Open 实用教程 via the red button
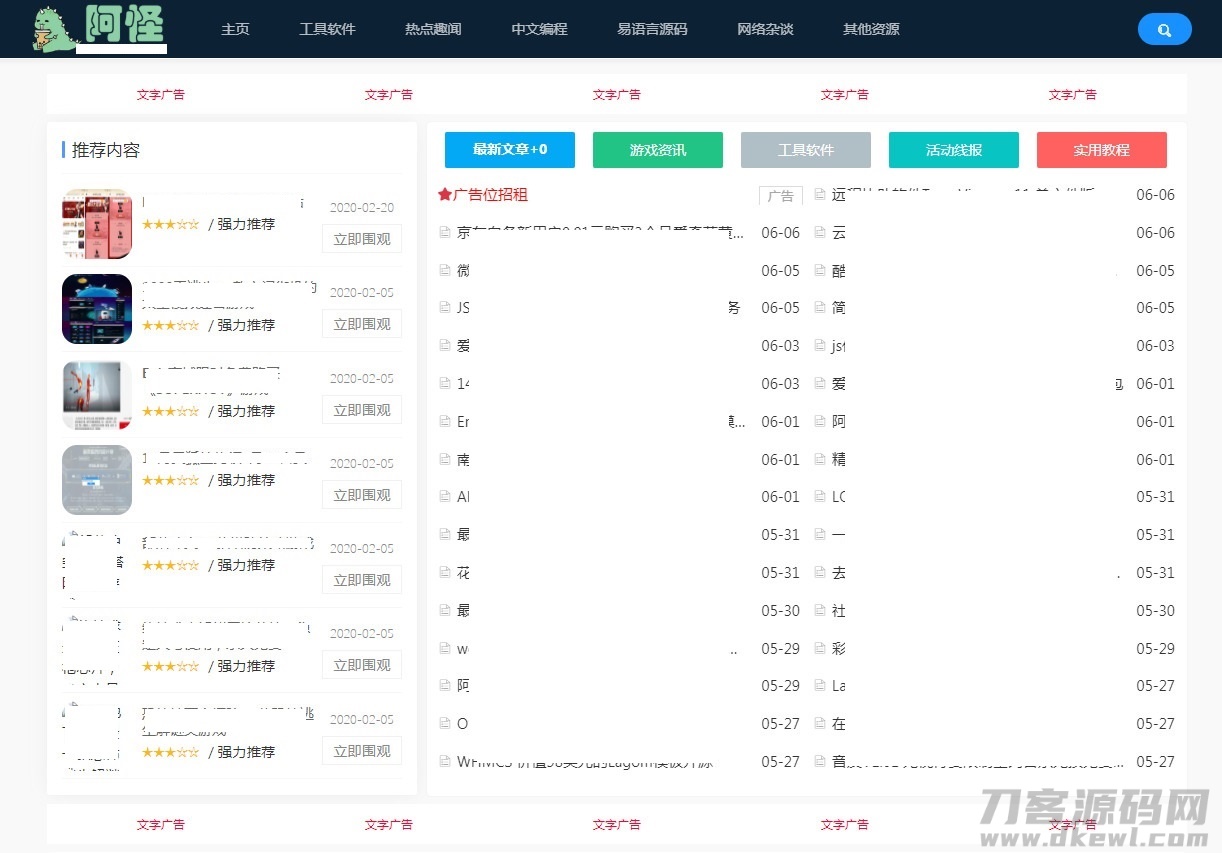 pos(1101,149)
